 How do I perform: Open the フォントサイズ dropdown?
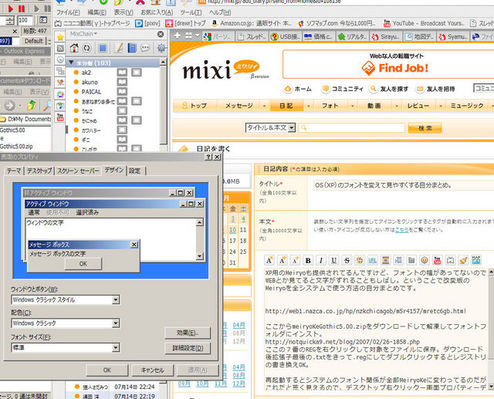coord(65,348)
